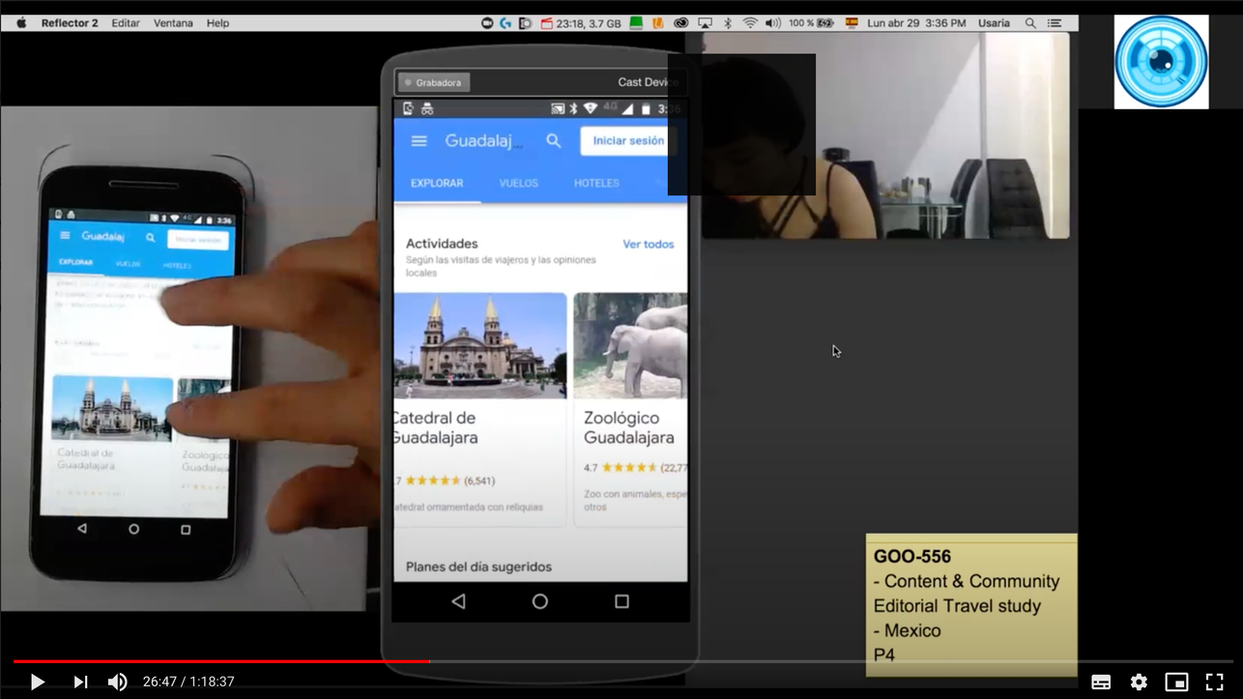The width and height of the screenshot is (1243, 699).
Task: Click the Actividades heading
Action: [442, 243]
